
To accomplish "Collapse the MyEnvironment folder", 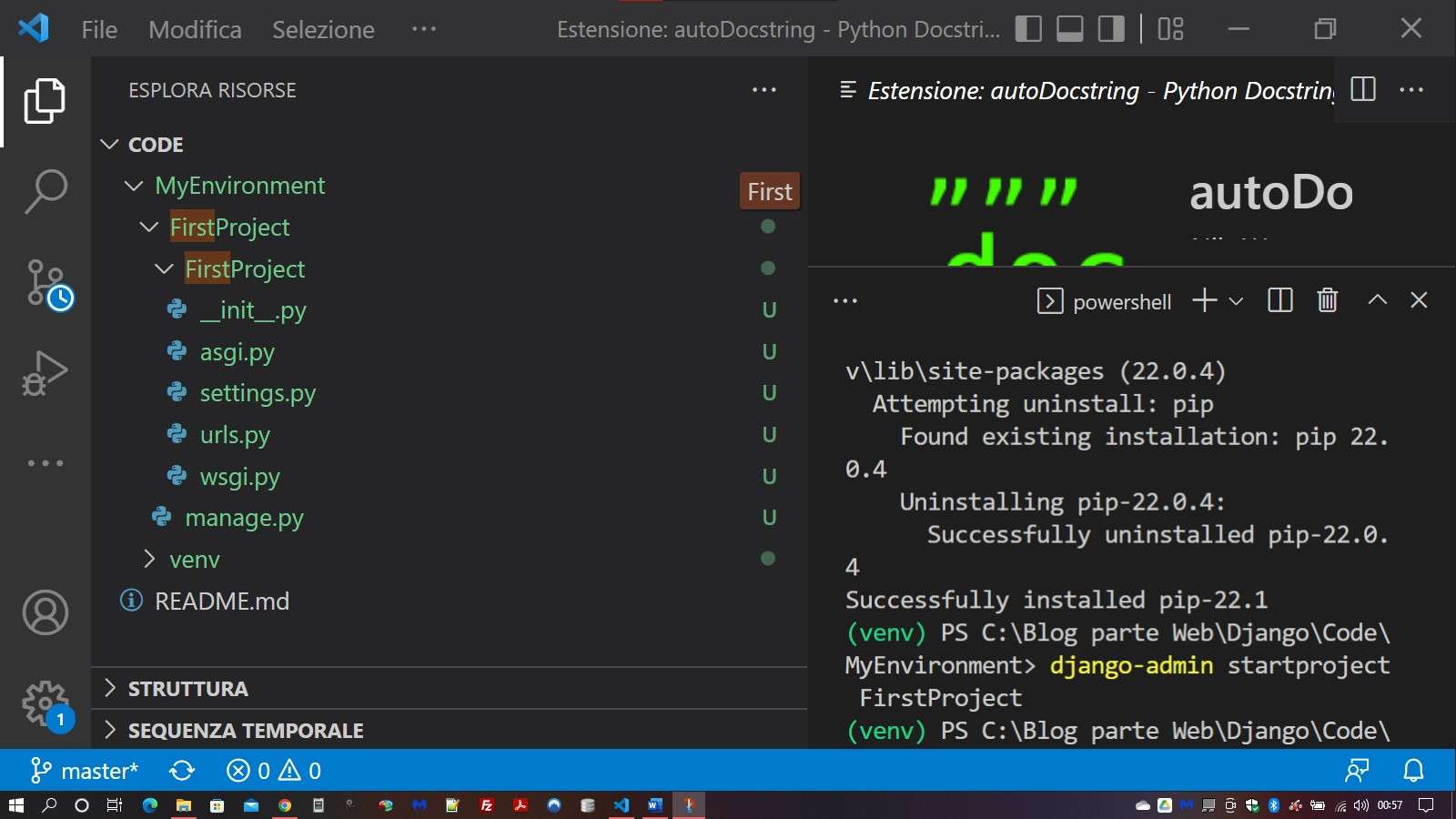I will (x=134, y=186).
